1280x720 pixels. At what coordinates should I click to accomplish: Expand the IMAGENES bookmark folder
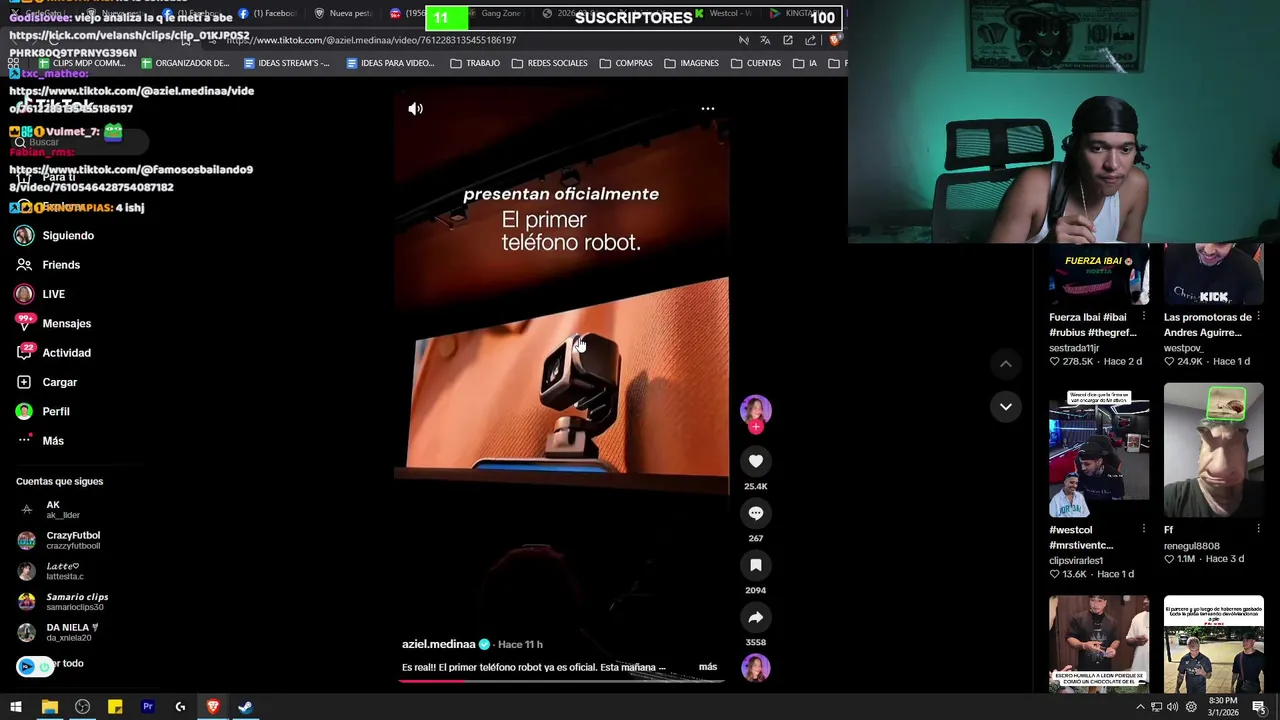(691, 63)
